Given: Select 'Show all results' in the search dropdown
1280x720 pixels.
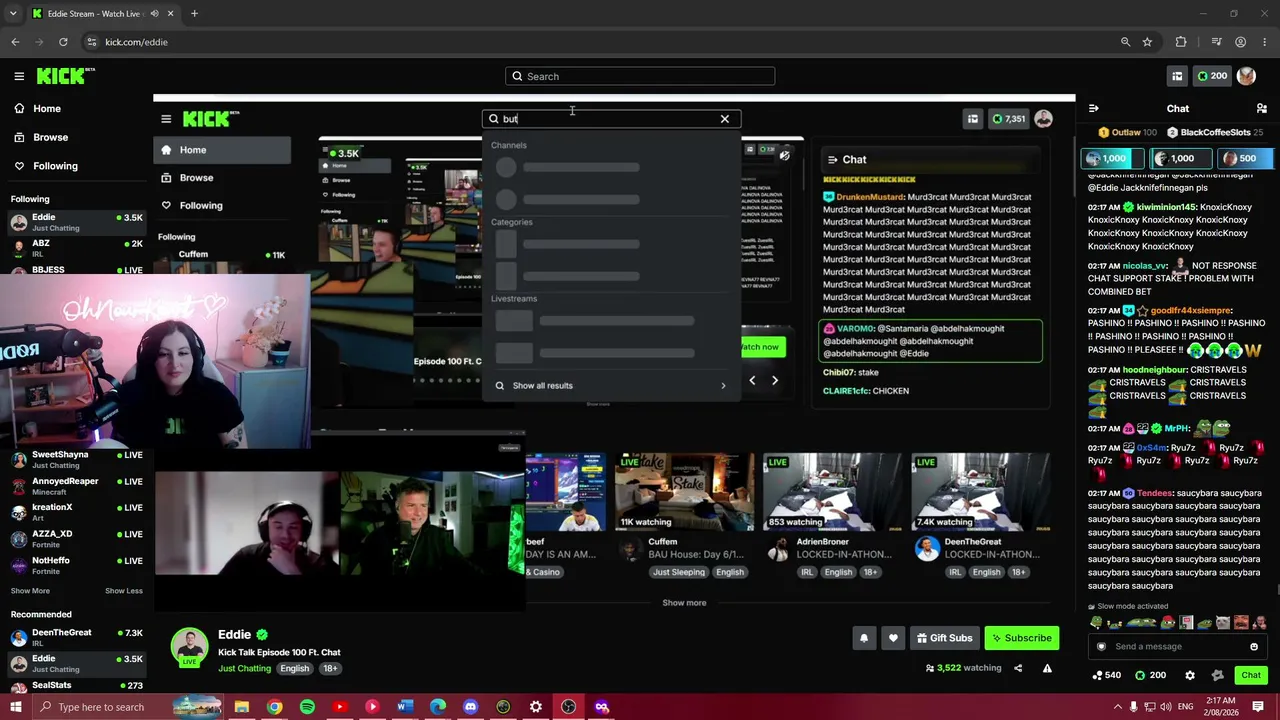Looking at the screenshot, I should pos(611,385).
